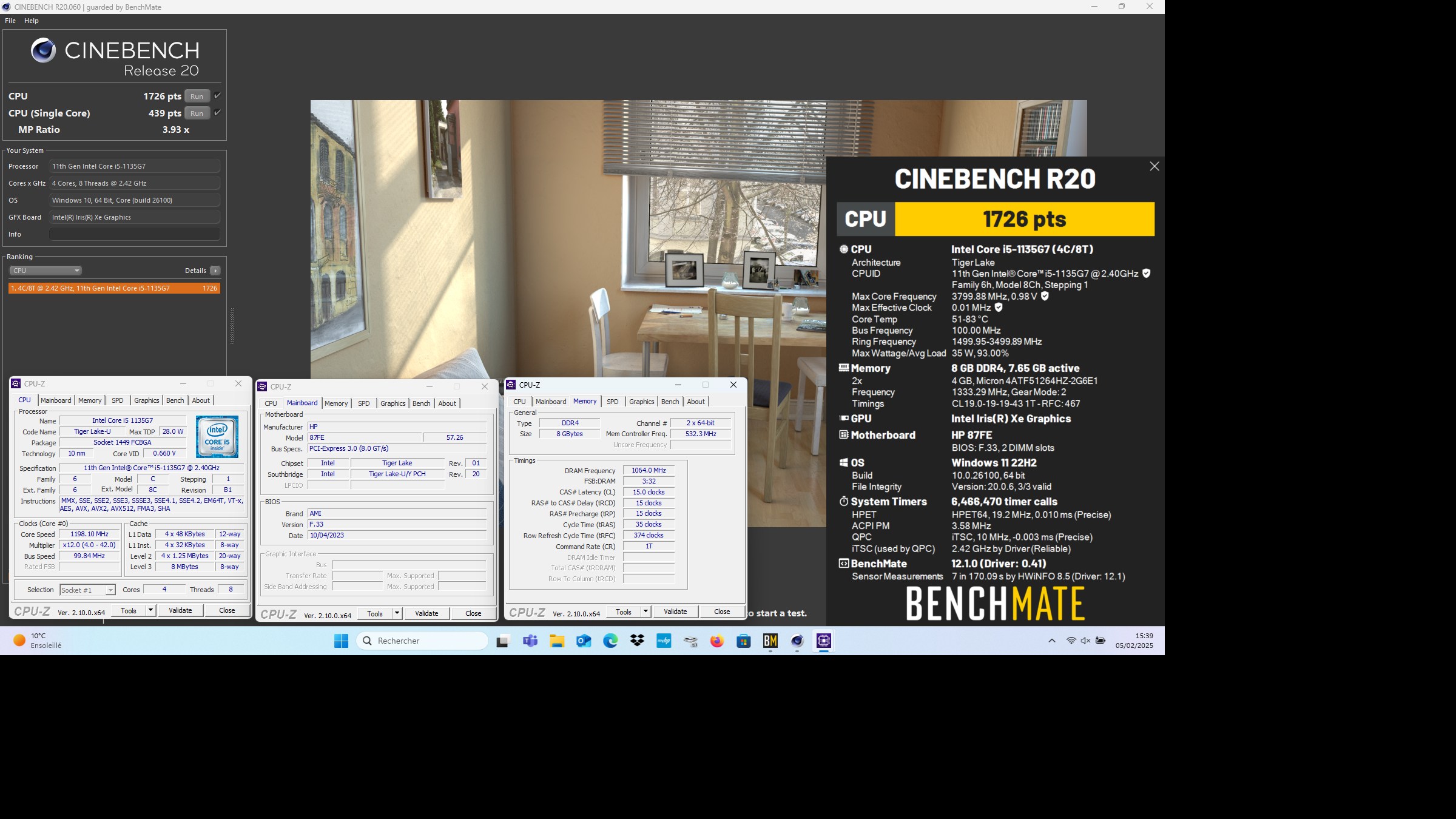Open Dropbox from taskbar
This screenshot has width=1456, height=819.
[x=637, y=641]
